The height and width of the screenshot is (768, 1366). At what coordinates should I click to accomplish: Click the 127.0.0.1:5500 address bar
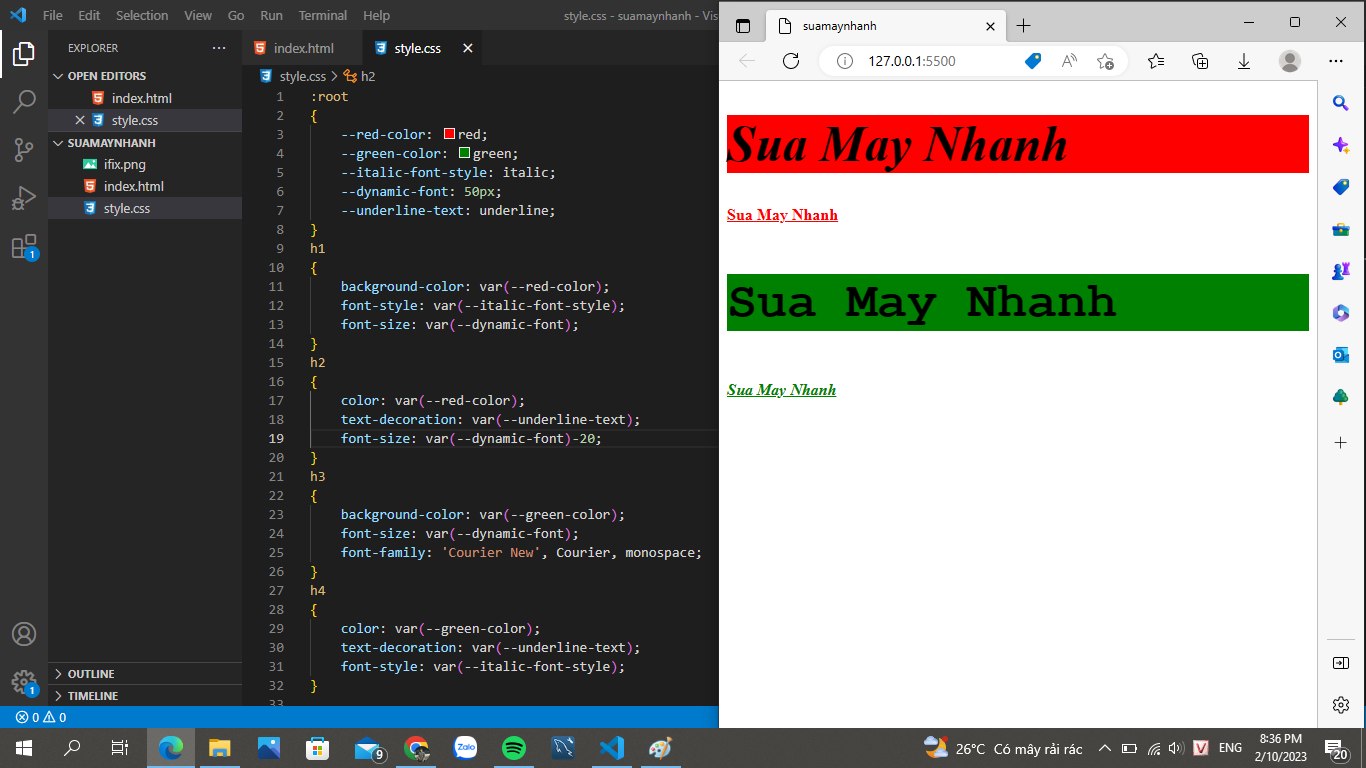tap(912, 61)
